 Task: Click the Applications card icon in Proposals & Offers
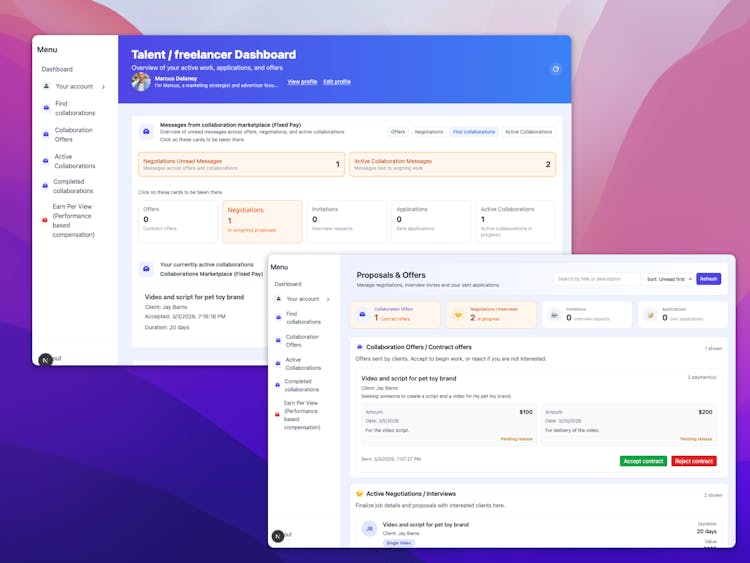650,314
